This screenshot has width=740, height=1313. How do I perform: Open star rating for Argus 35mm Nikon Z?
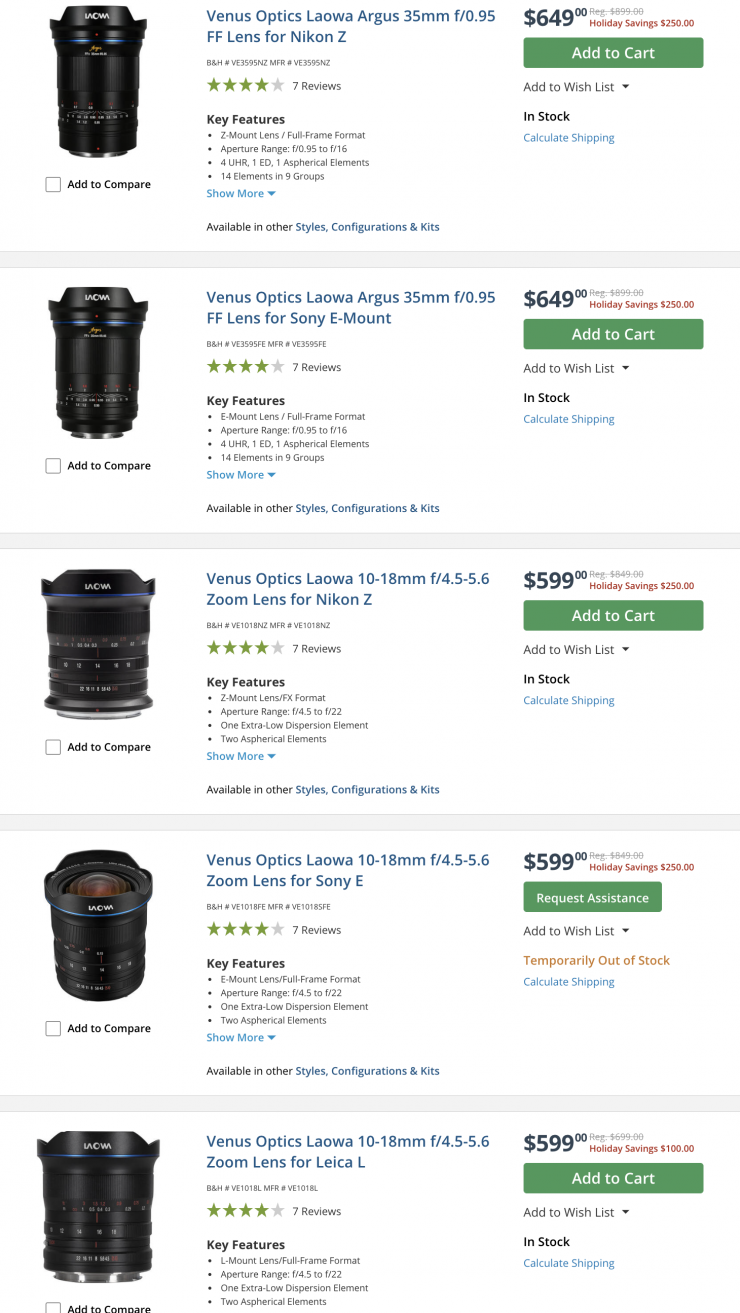point(245,86)
